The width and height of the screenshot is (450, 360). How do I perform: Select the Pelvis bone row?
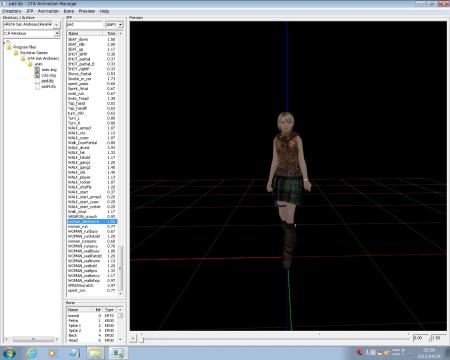[x=92, y=321]
